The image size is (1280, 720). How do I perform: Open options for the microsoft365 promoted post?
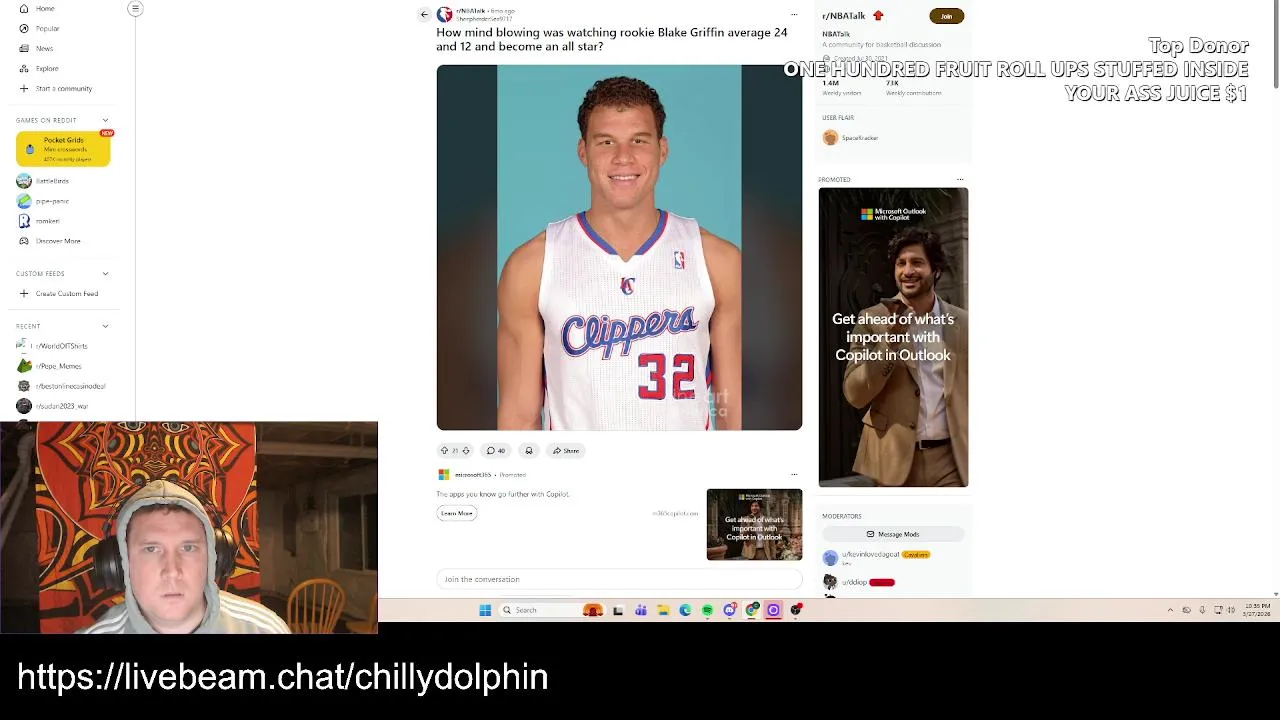(x=794, y=475)
